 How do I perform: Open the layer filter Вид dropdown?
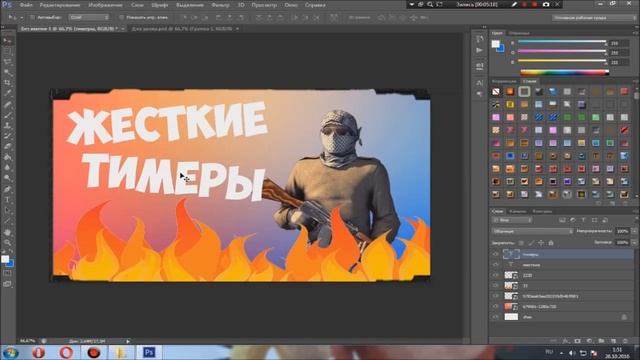(x=513, y=220)
